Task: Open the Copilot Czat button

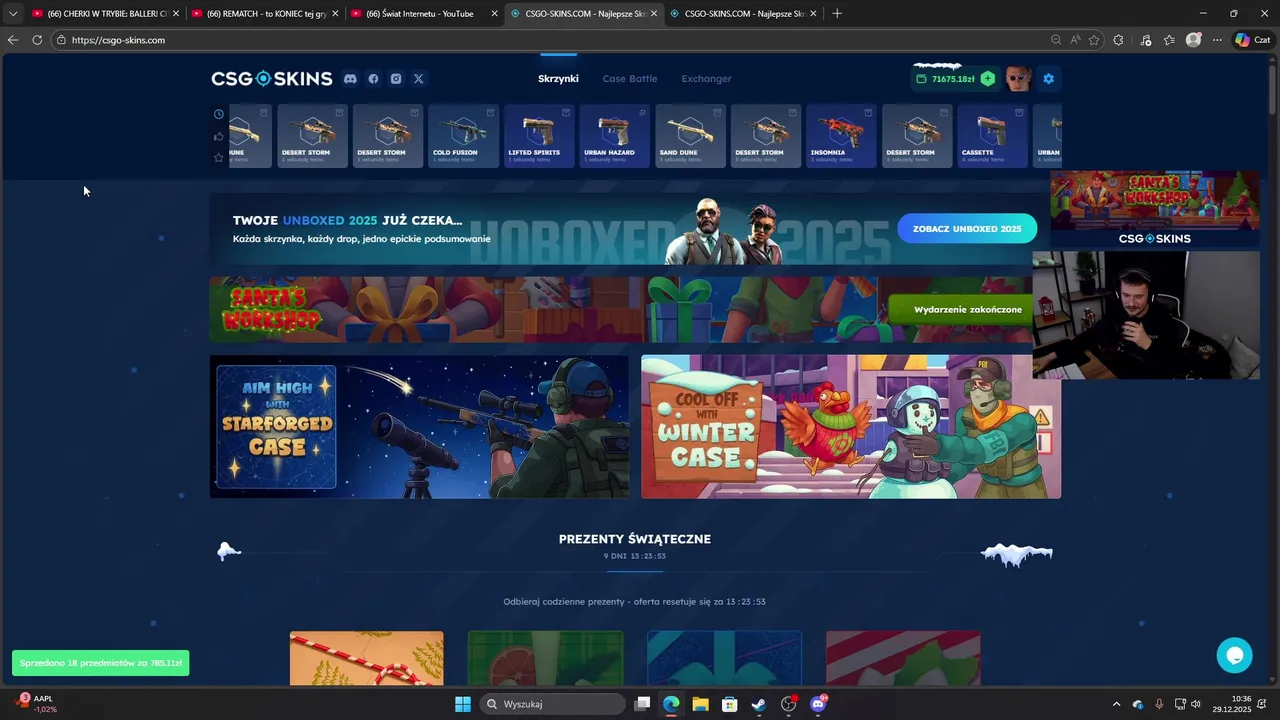Action: pos(1252,40)
